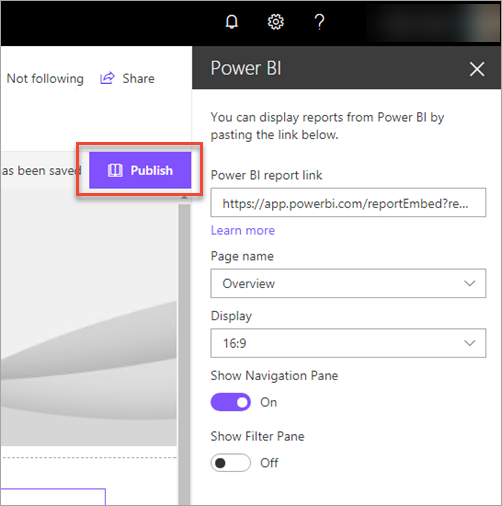The height and width of the screenshot is (506, 502).
Task: Click the 'as been saved' status message
Action: coord(41,171)
